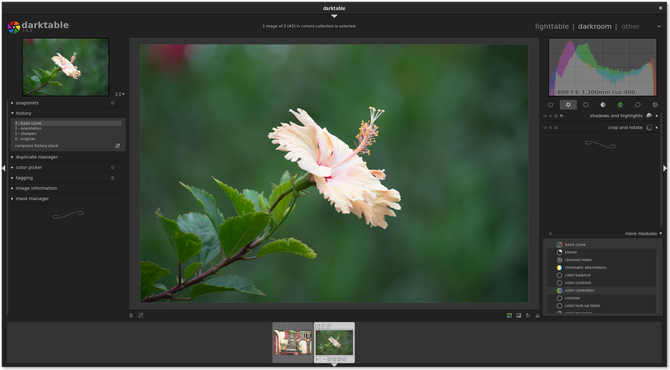This screenshot has width=670, height=370.
Task: Click the navigation preview thumbnail
Action: pos(66,67)
